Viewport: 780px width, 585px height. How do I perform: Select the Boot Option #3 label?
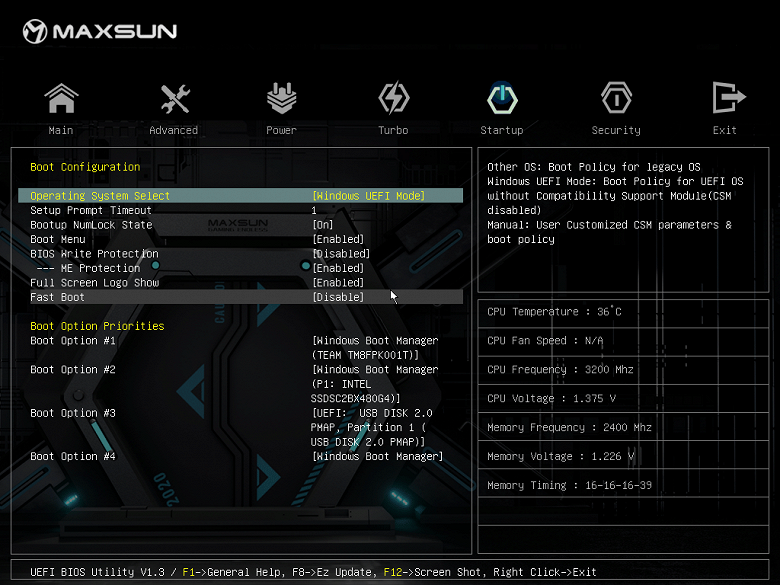[73, 413]
